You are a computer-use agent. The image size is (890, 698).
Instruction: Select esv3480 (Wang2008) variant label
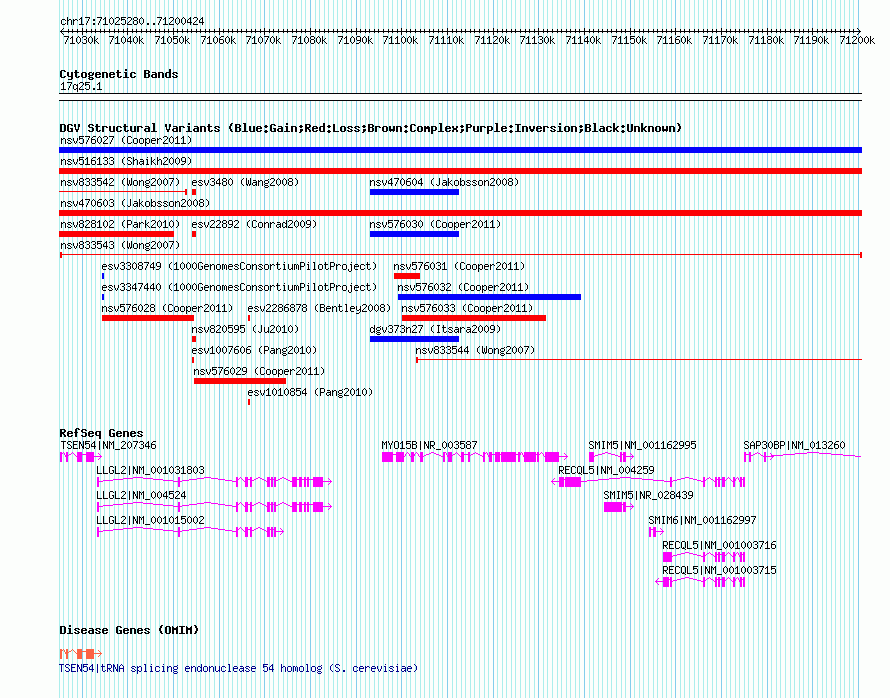245,183
